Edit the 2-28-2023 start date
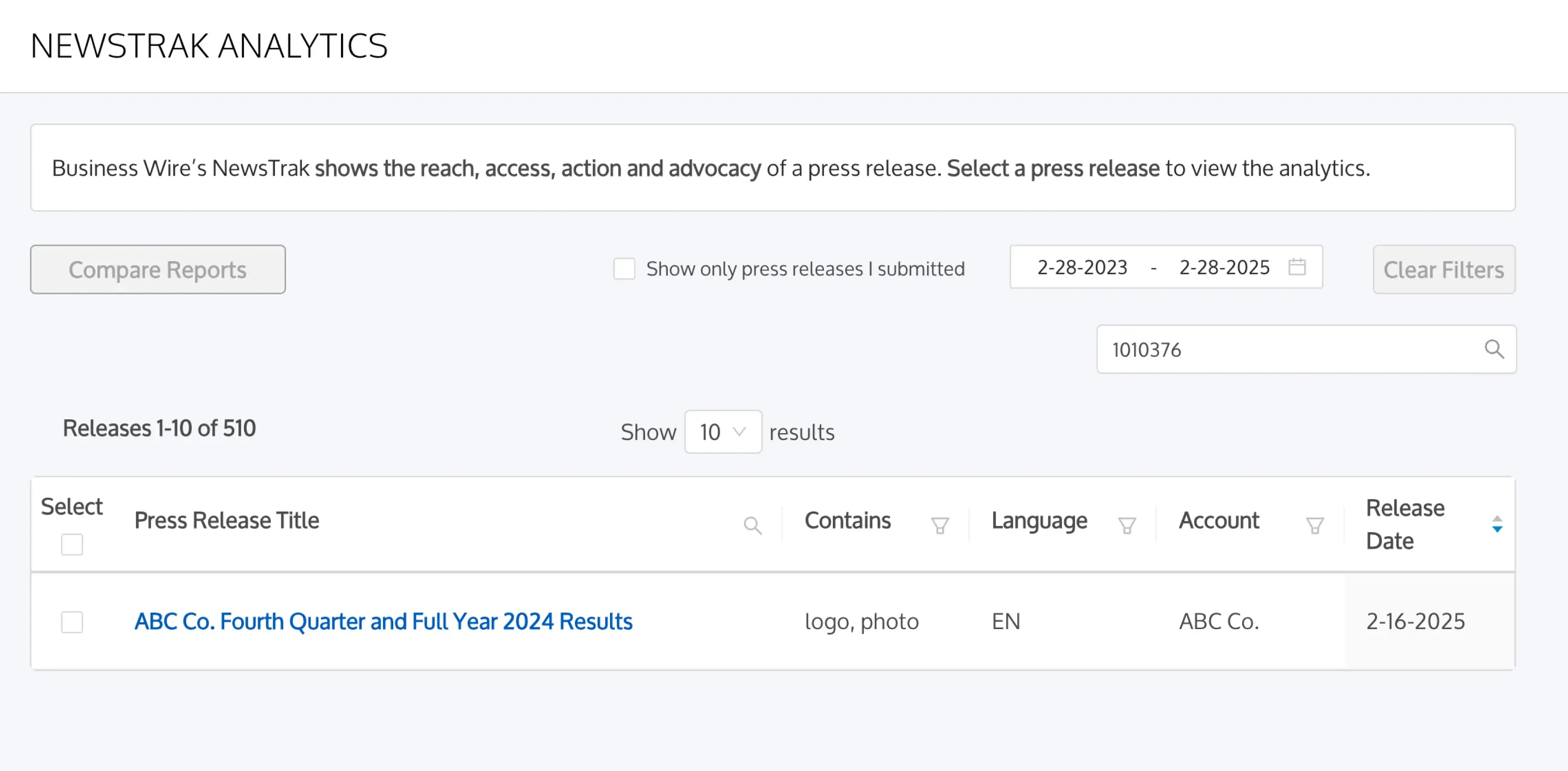The image size is (1568, 771). pyautogui.click(x=1082, y=267)
